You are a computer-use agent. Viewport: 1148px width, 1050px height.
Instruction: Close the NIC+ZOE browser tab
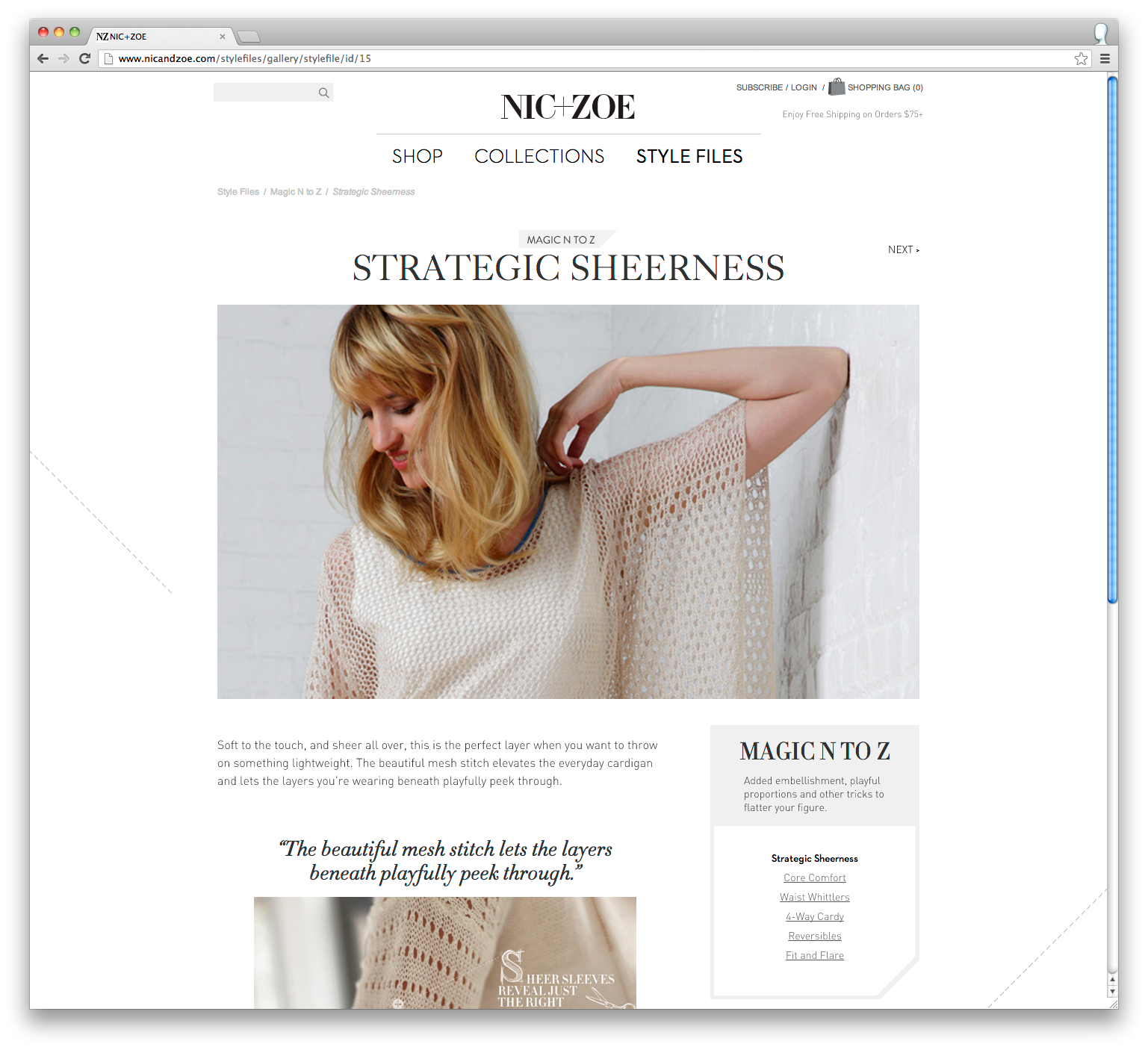(x=223, y=37)
